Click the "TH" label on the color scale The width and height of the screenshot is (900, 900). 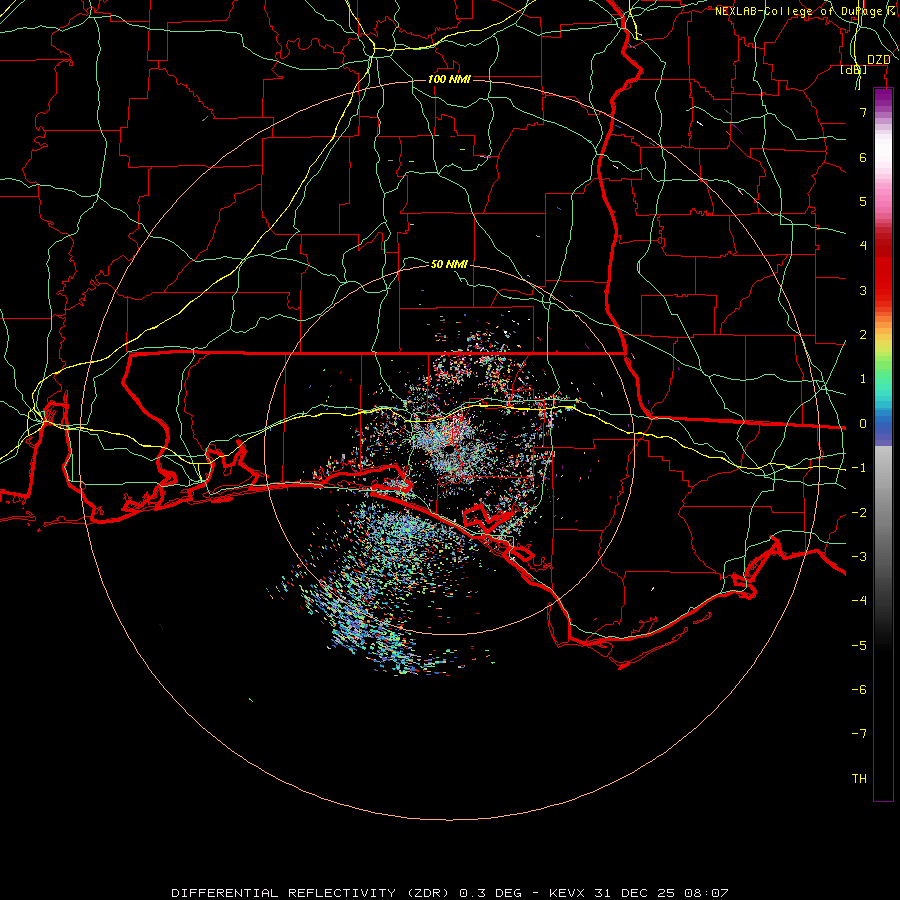pos(859,779)
